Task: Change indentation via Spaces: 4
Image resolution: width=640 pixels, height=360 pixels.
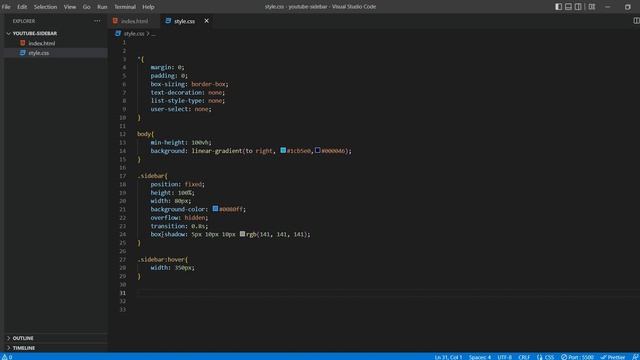Action: point(480,357)
